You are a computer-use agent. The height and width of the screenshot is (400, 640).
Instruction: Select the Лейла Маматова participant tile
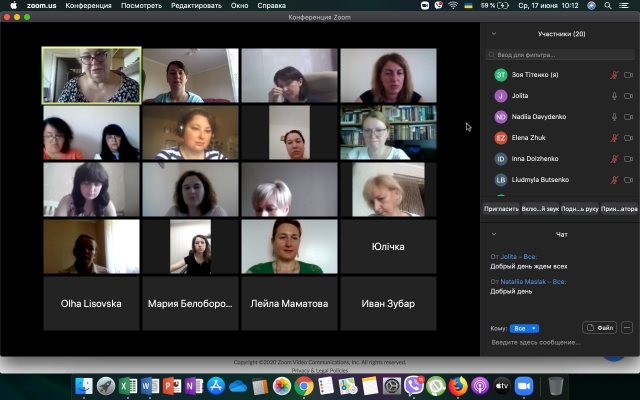[x=289, y=304]
